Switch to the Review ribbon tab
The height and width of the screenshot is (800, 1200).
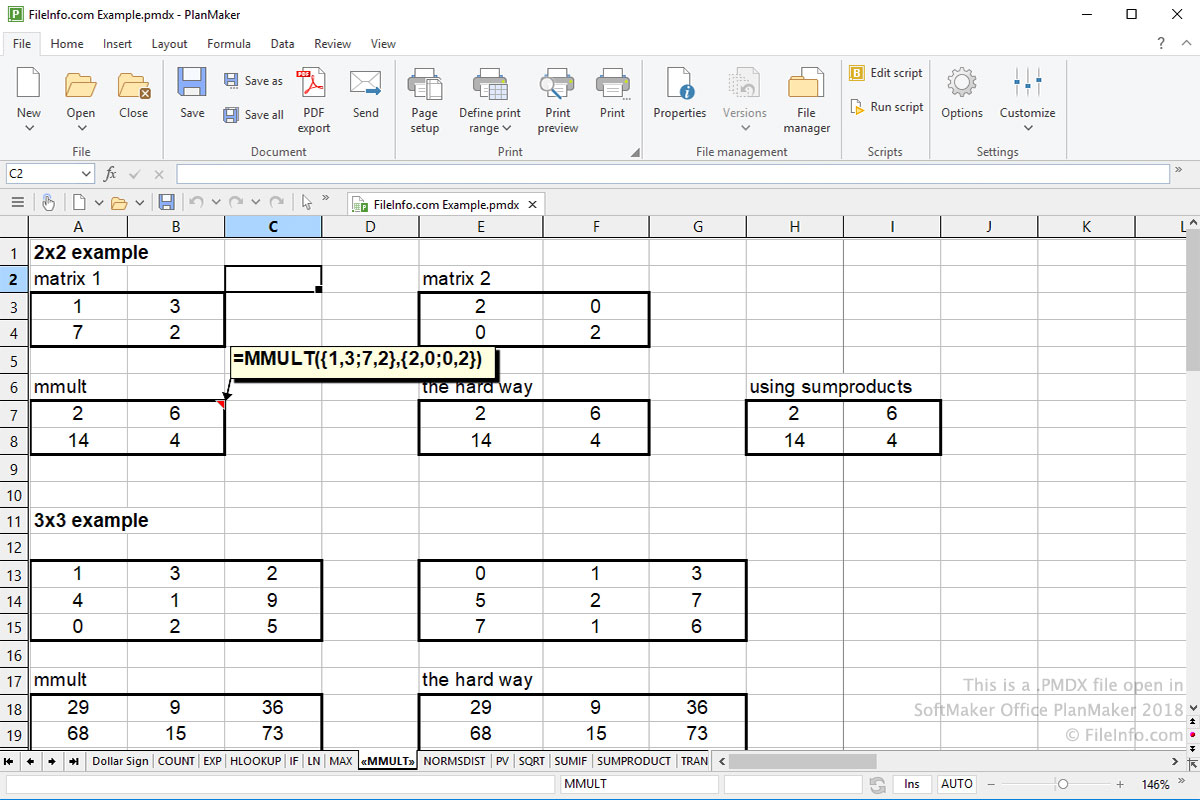(x=333, y=44)
